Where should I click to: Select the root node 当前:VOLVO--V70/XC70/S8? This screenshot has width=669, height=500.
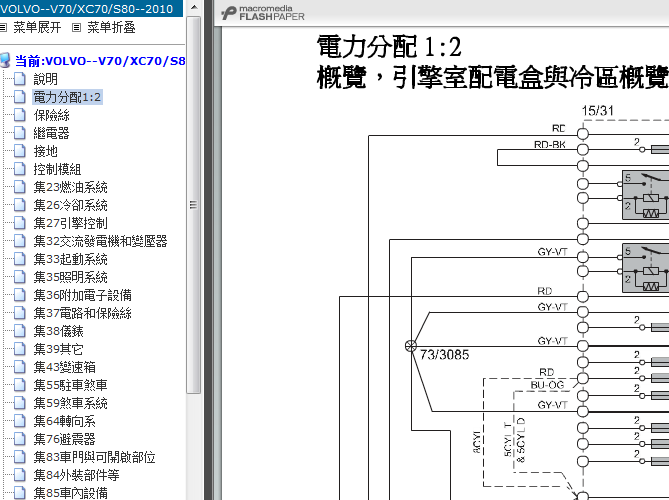(x=100, y=61)
